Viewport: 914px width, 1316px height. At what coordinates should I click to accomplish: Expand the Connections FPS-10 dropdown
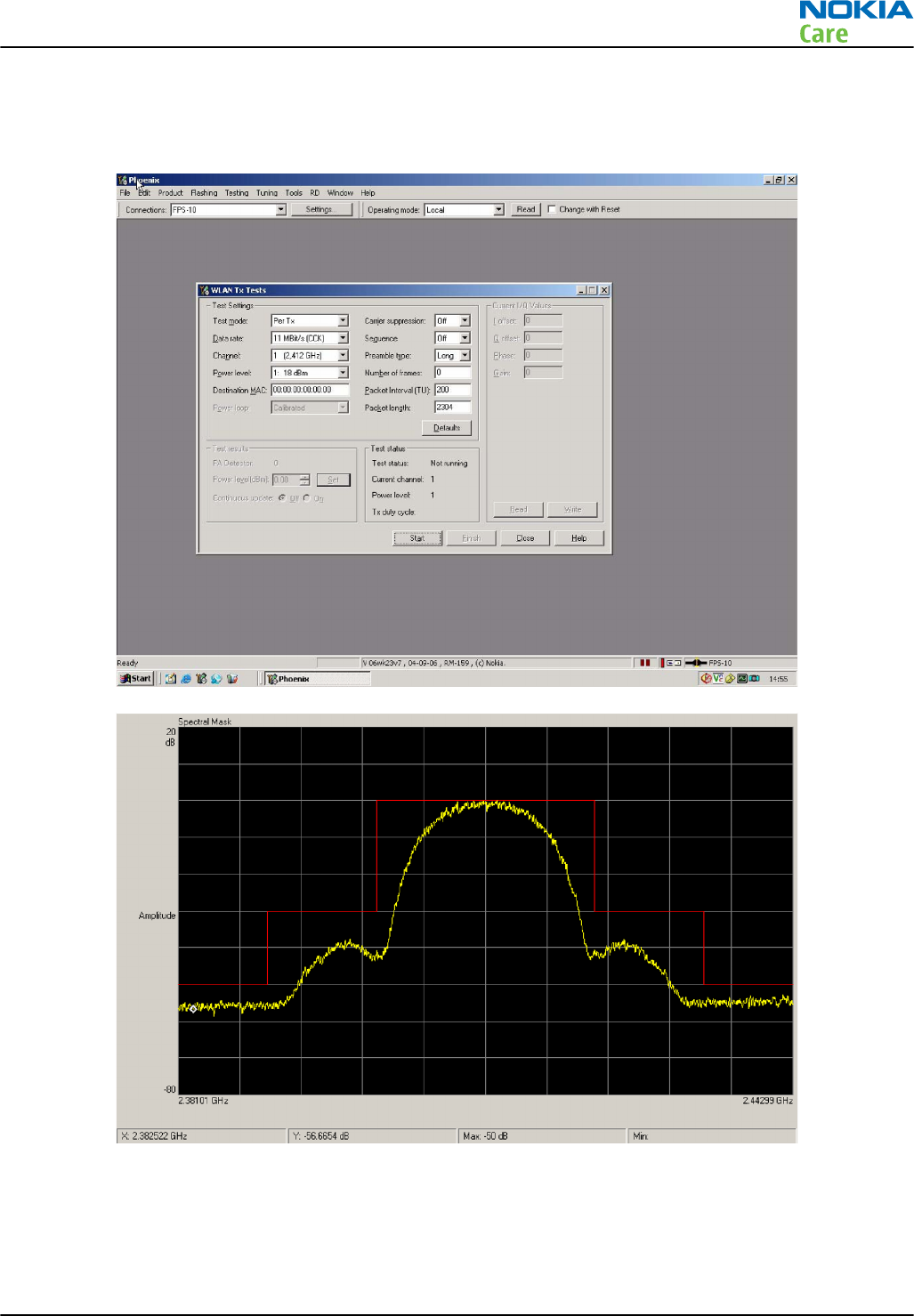coord(281,210)
